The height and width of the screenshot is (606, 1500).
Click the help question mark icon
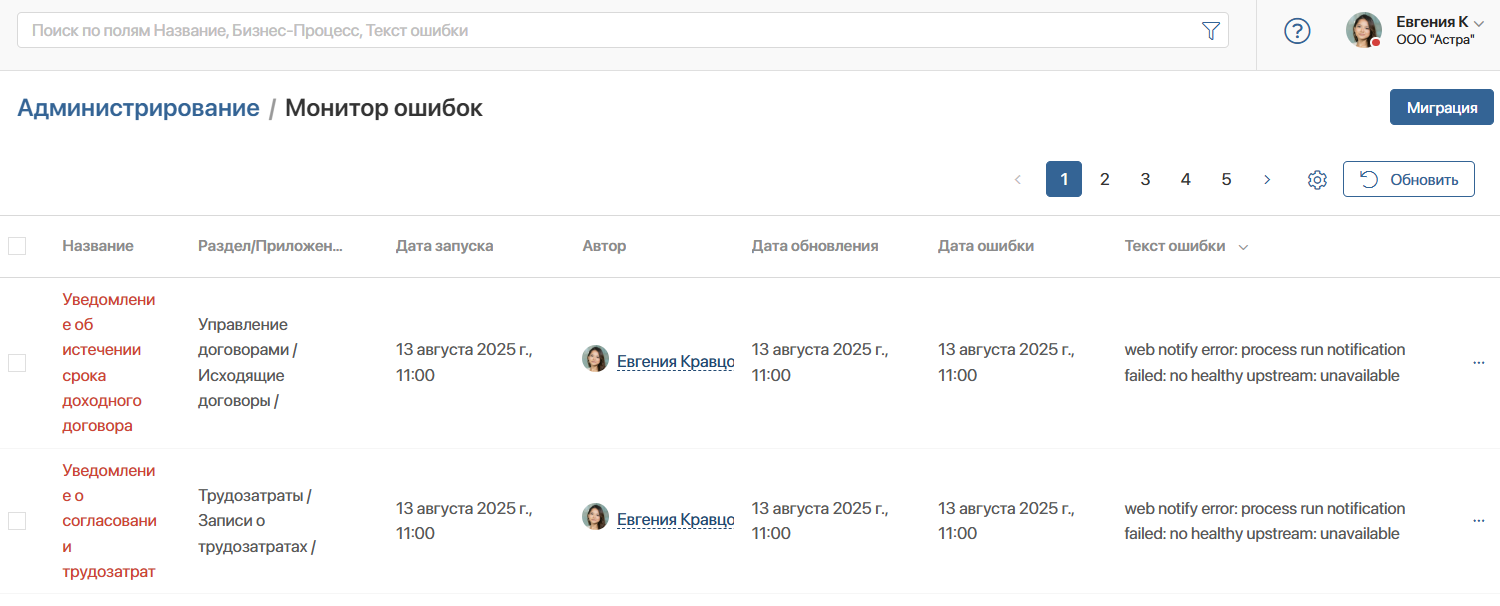point(1297,31)
